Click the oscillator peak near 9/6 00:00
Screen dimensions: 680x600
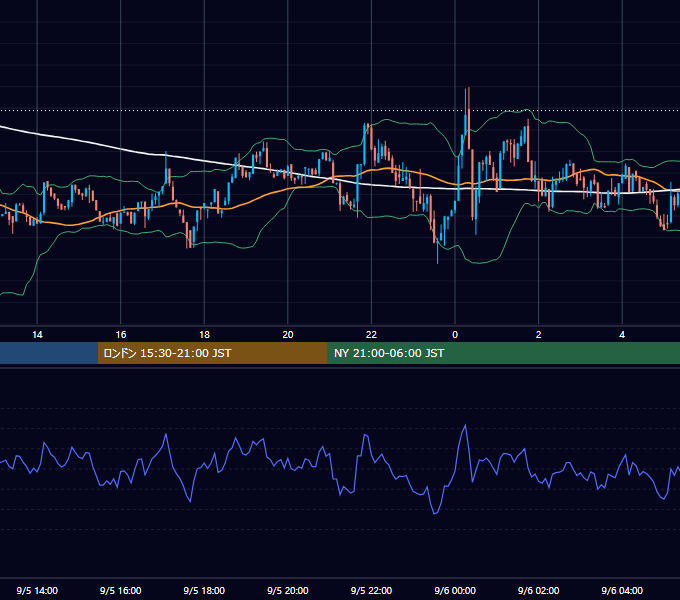point(465,425)
